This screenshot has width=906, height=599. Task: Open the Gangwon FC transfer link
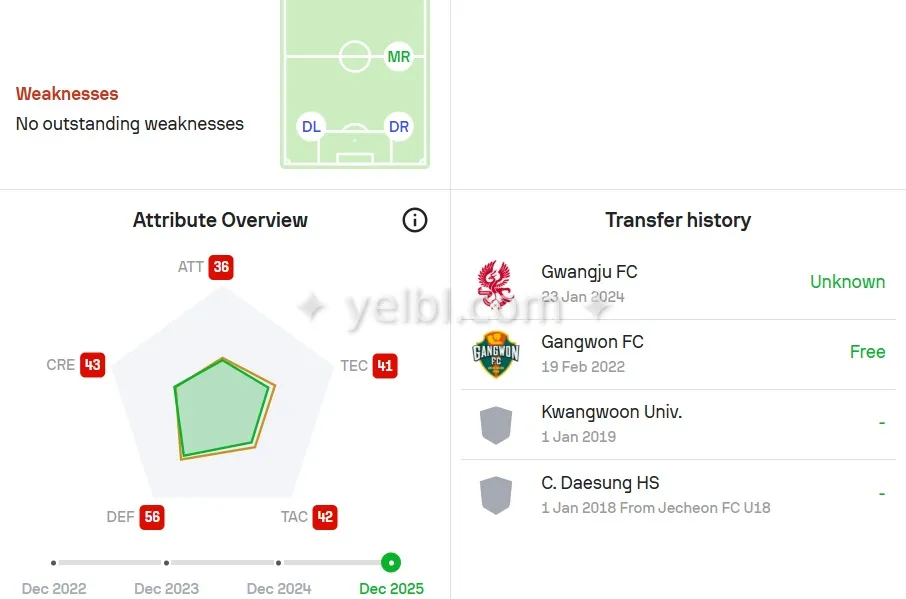592,342
